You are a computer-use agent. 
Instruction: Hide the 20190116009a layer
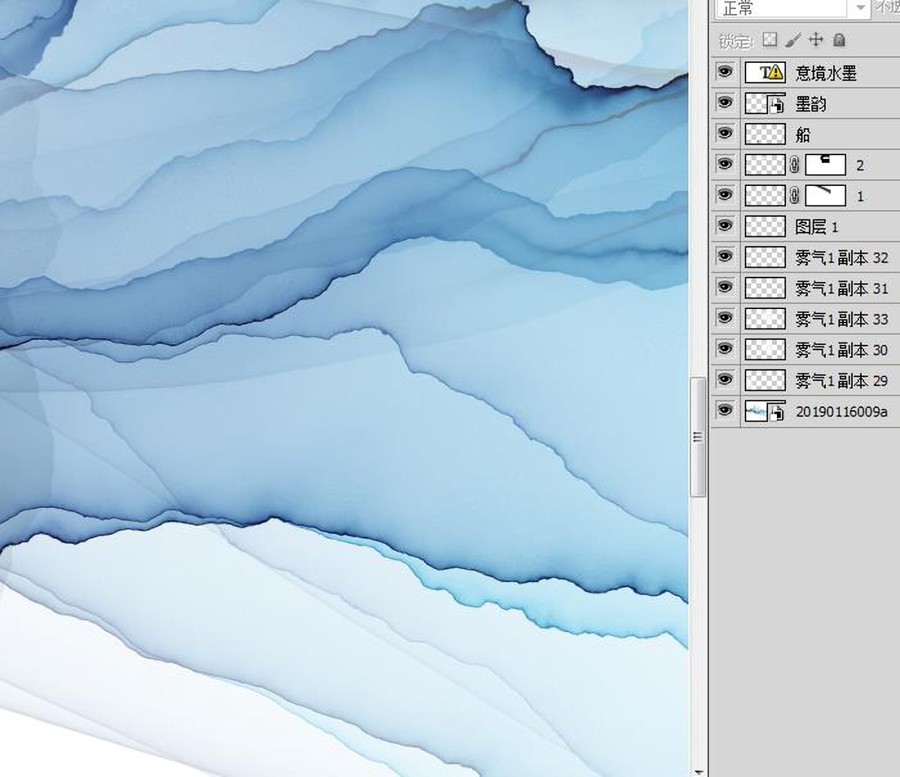[x=725, y=410]
